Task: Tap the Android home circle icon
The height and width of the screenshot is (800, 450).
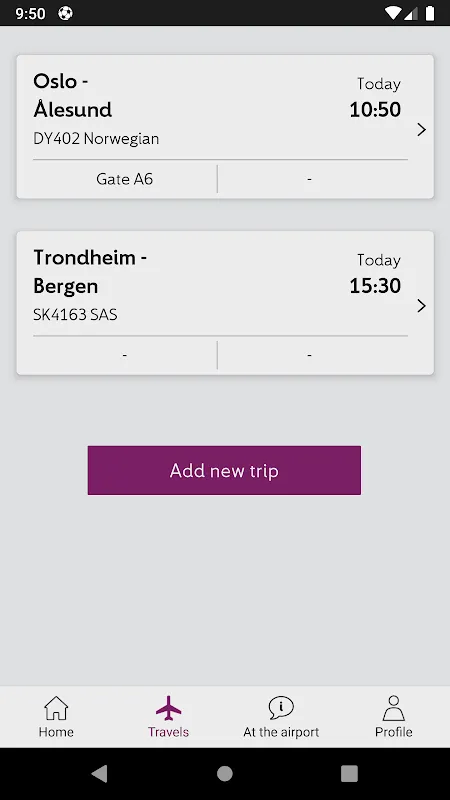Action: tap(225, 774)
